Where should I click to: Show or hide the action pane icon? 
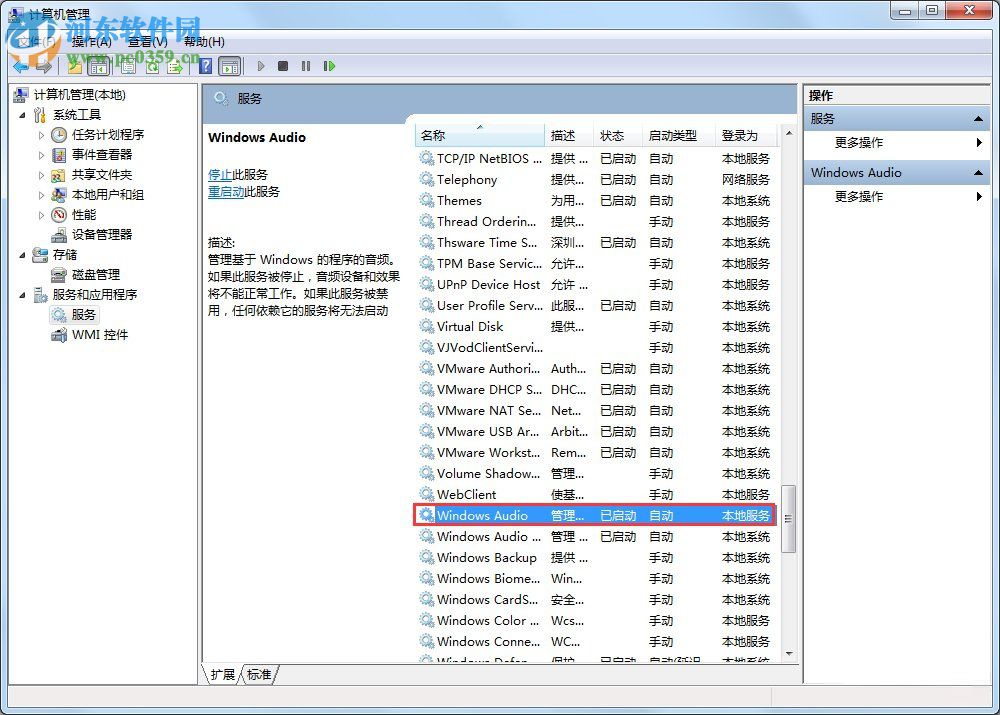click(231, 66)
